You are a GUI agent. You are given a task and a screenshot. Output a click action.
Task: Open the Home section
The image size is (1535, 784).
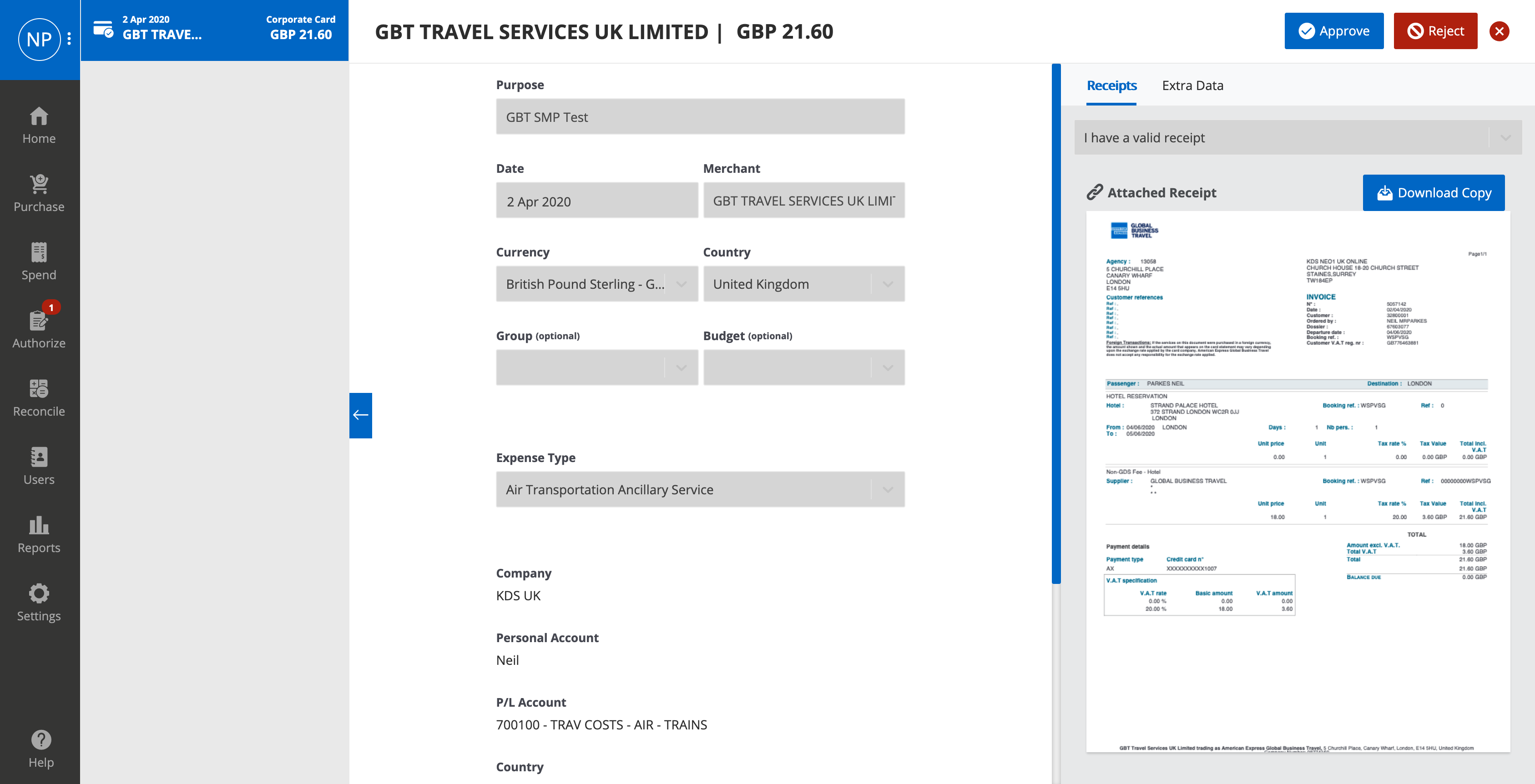coord(39,125)
